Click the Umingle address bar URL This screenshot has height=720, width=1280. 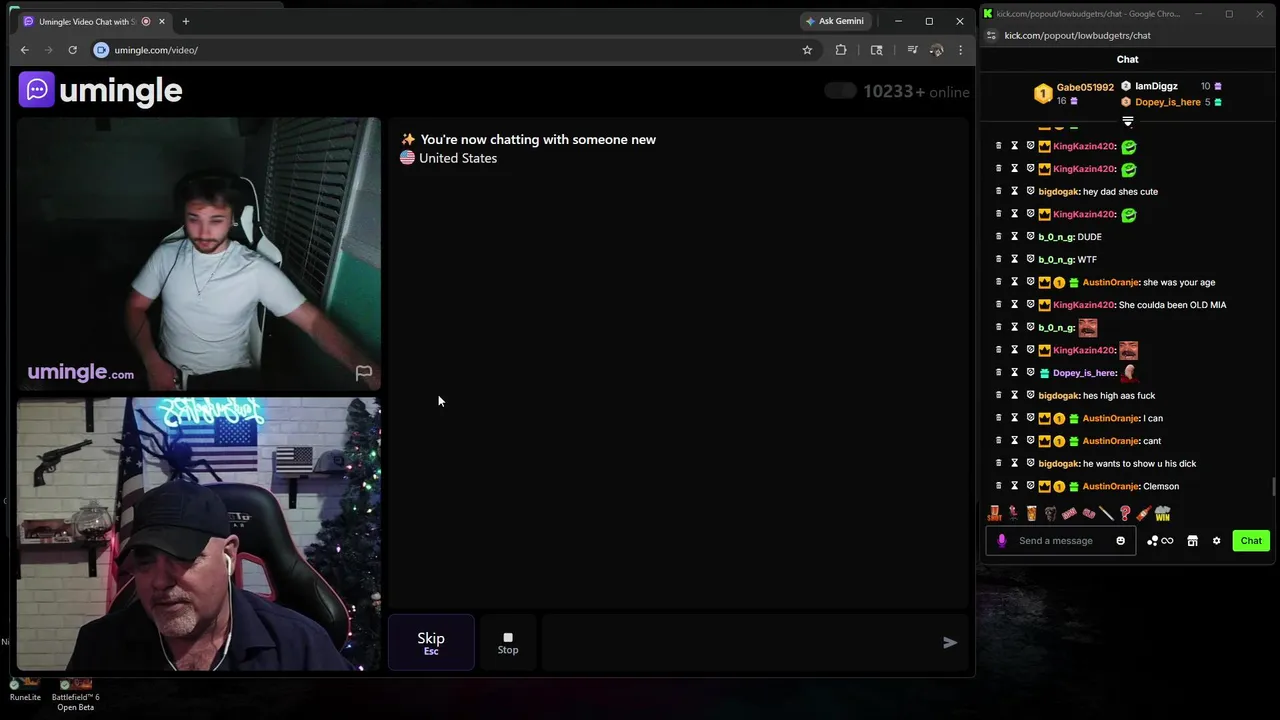[x=156, y=50]
